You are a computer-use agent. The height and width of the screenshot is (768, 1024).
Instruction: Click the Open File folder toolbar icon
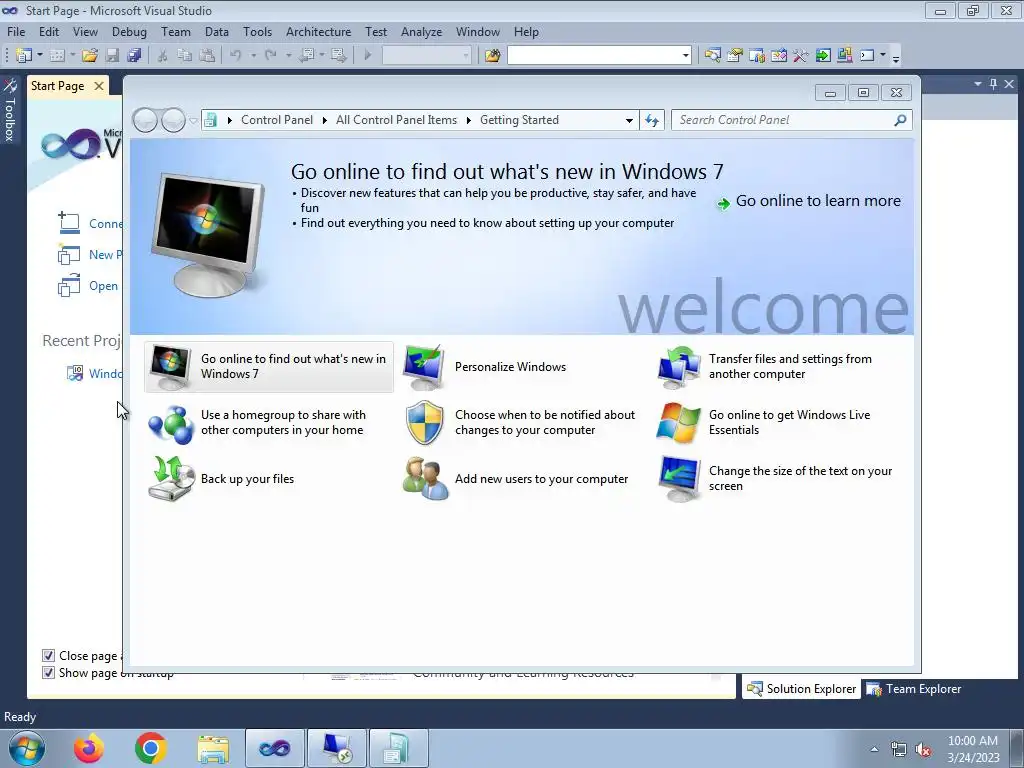[89, 56]
